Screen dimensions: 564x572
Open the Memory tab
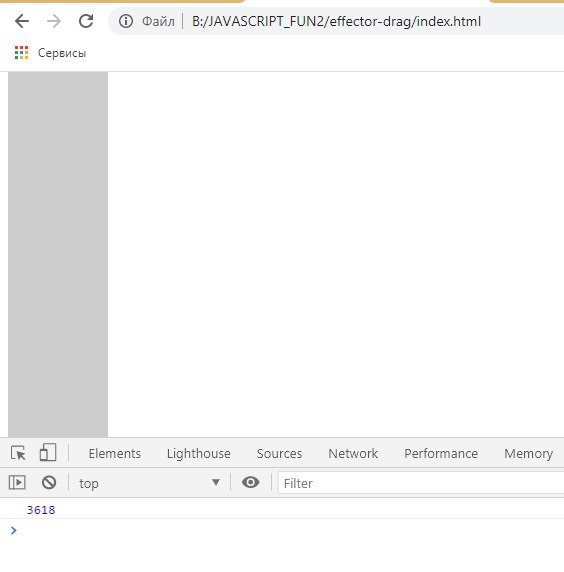pos(529,453)
